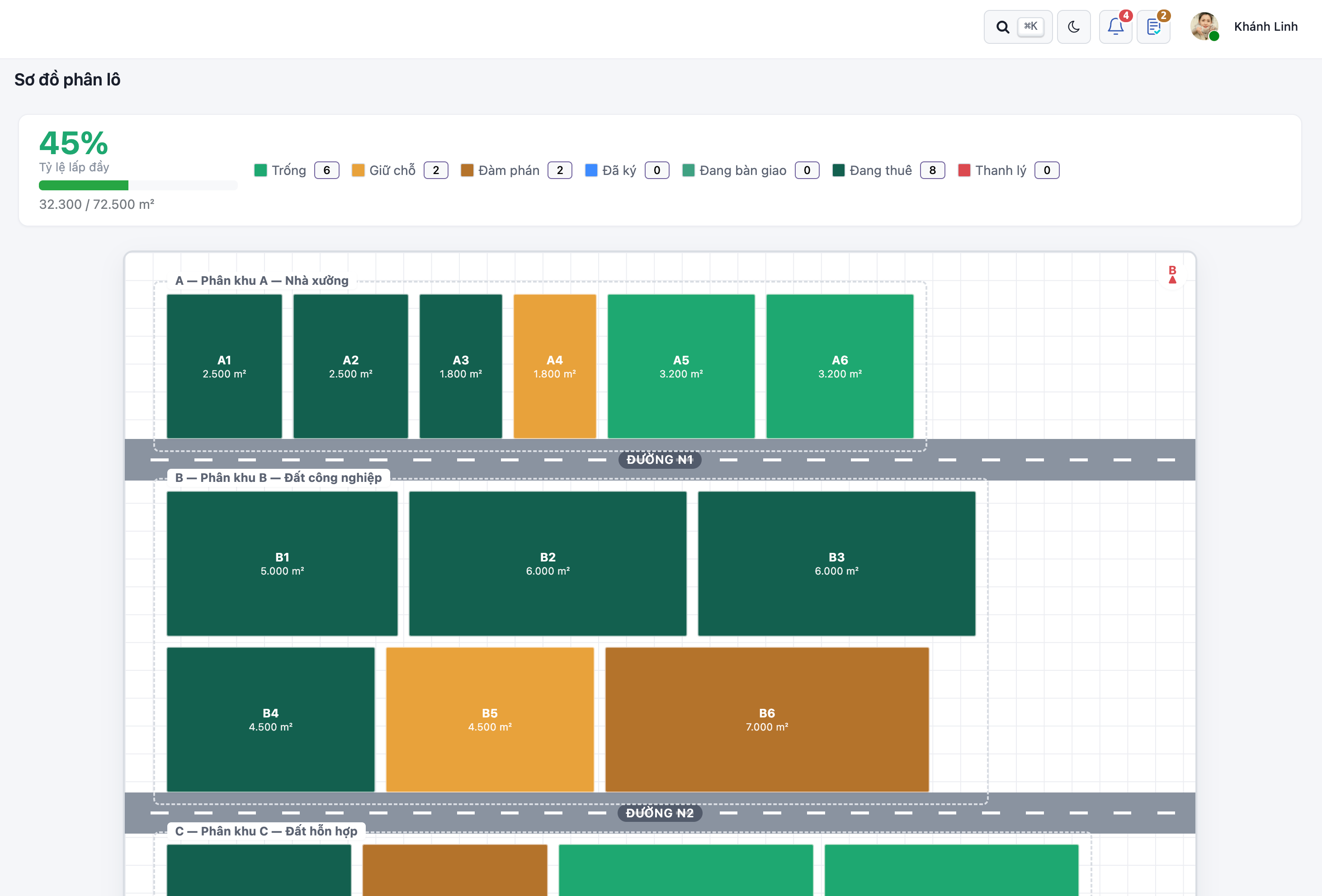Click the count badge 8 beside Đang thuê

[x=933, y=170]
